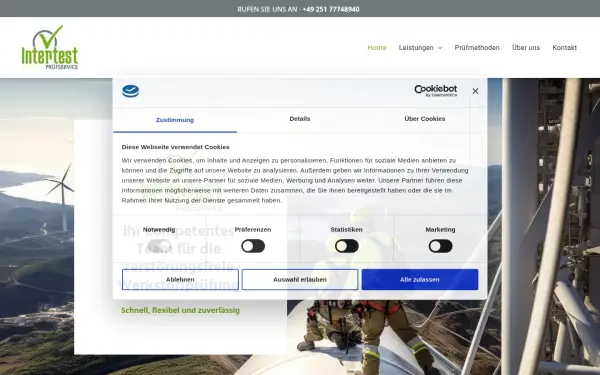Switch to the Zustimmung tab
This screenshot has width=600, height=375.
tap(175, 120)
